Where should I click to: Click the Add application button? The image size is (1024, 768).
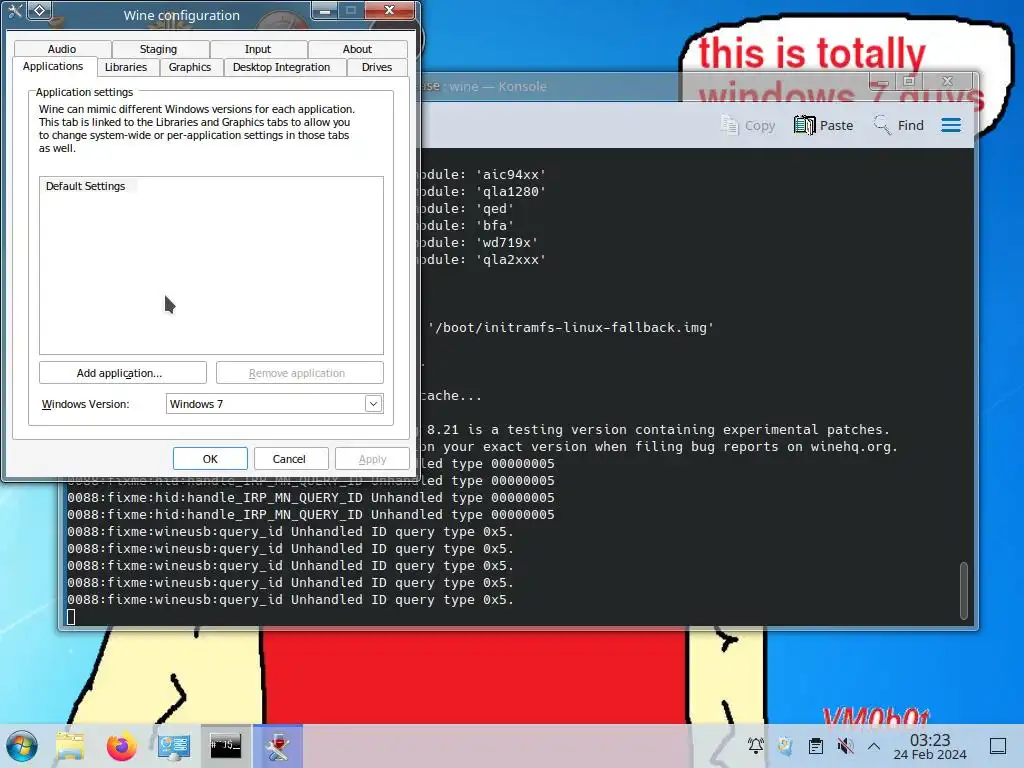coord(123,373)
